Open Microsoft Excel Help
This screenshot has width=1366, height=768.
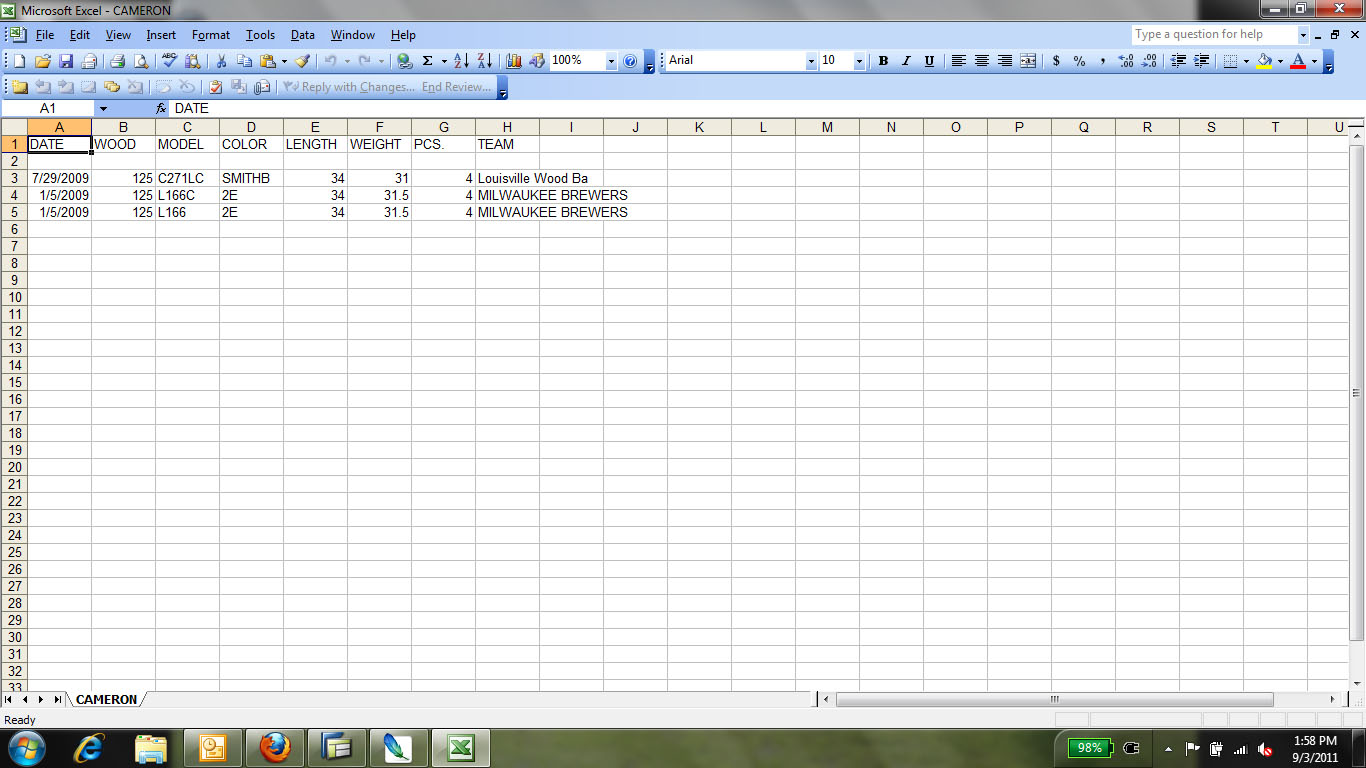click(630, 61)
